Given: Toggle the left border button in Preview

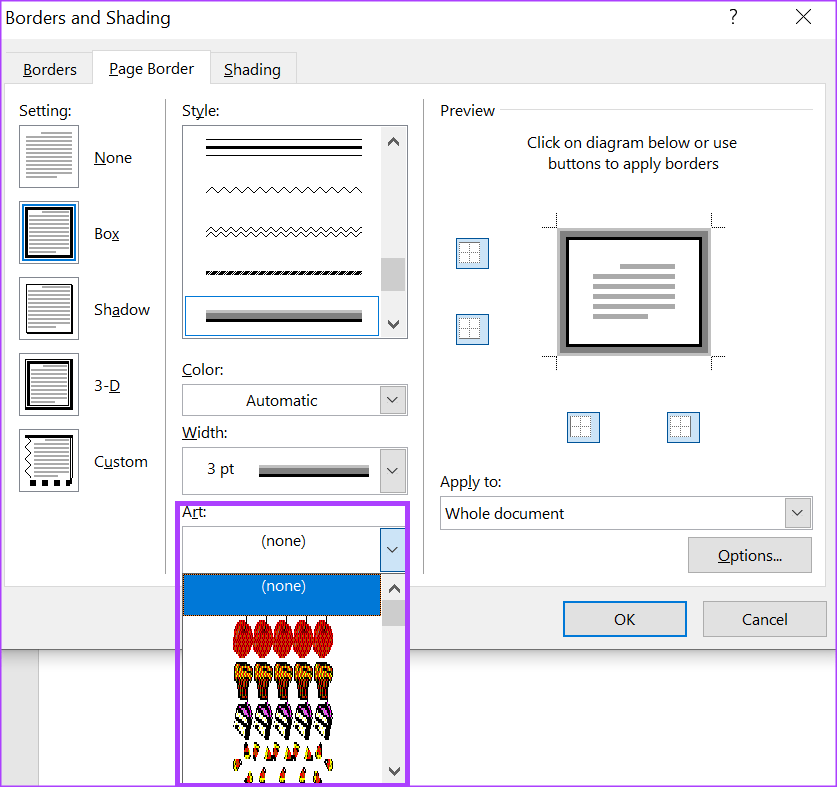Looking at the screenshot, I should pyautogui.click(x=583, y=427).
